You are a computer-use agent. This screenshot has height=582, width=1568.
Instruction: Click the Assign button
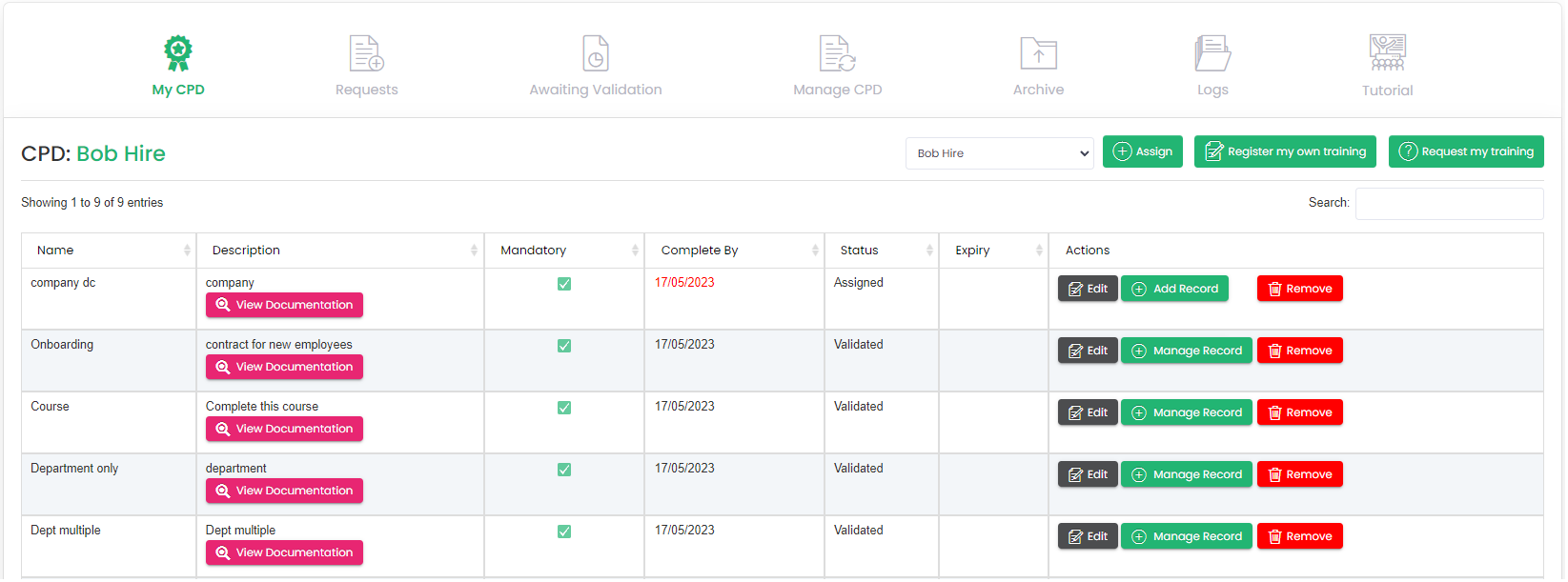[x=1142, y=151]
